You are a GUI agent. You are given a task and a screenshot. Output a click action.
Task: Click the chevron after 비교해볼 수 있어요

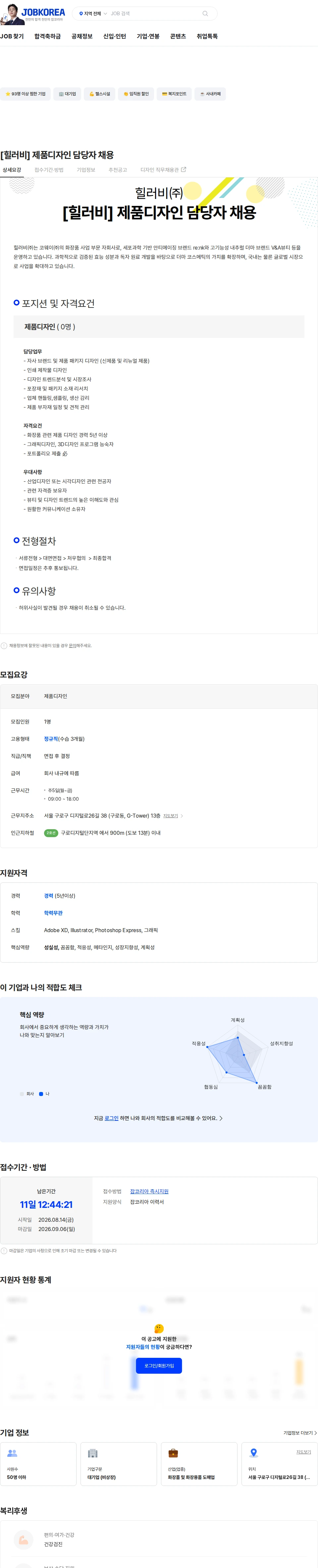pos(221,1118)
